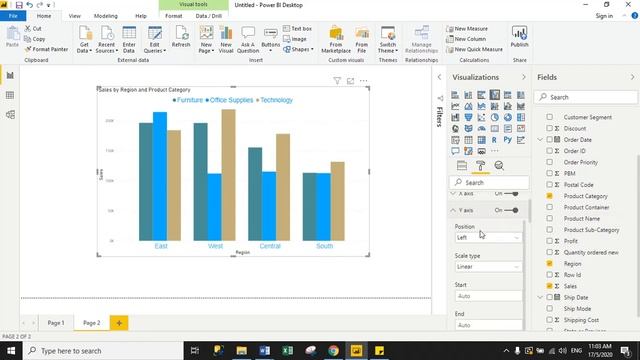Select the table visual
This screenshot has height=360, width=640.
(468, 140)
